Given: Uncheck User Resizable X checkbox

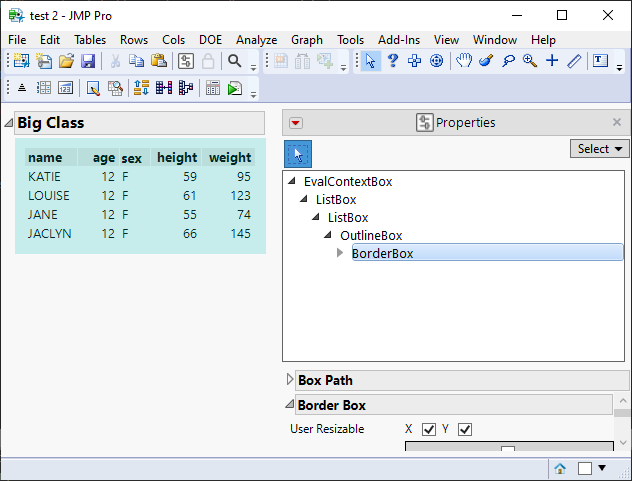Looking at the screenshot, I should pos(429,430).
